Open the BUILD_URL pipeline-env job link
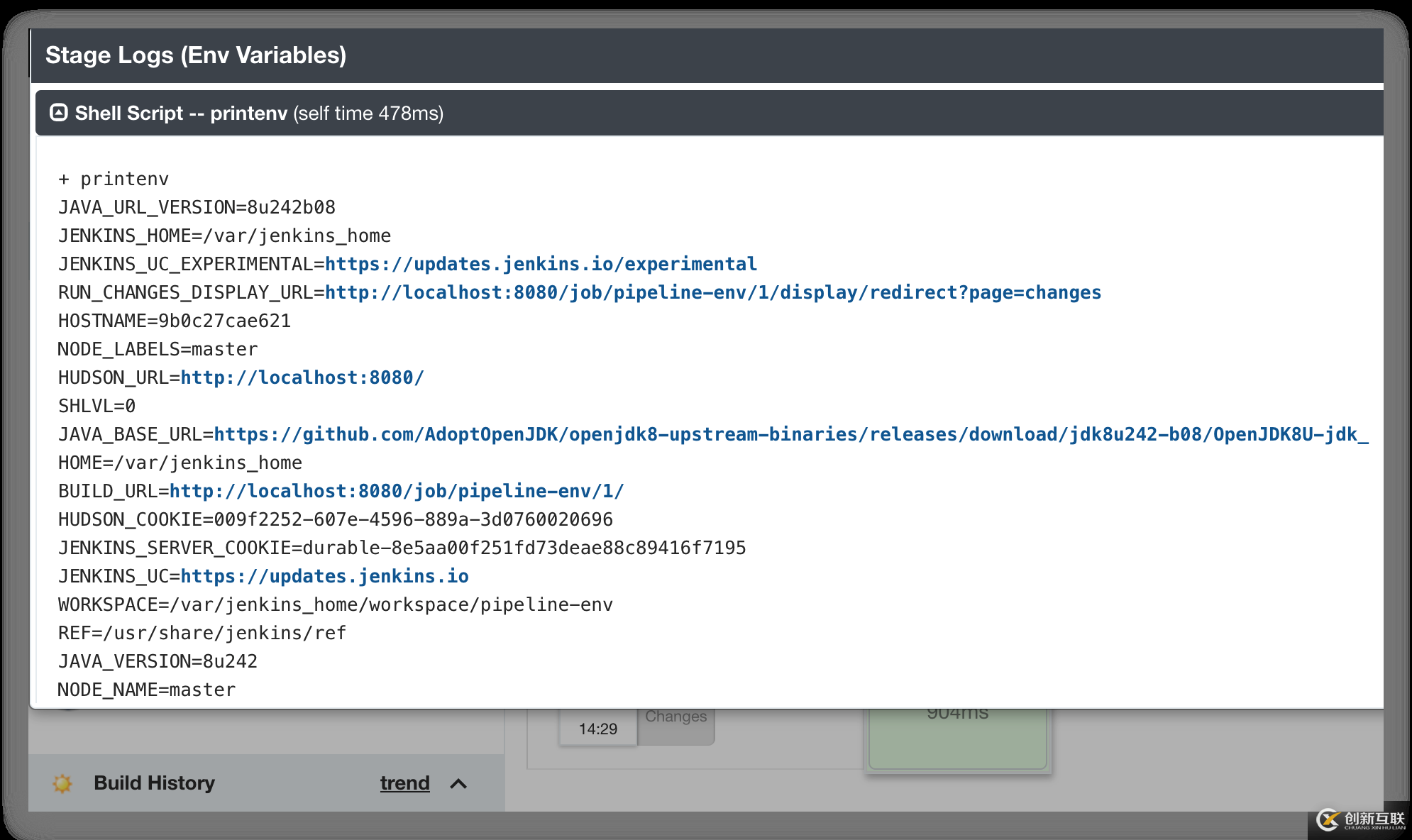The image size is (1412, 840). tap(397, 490)
